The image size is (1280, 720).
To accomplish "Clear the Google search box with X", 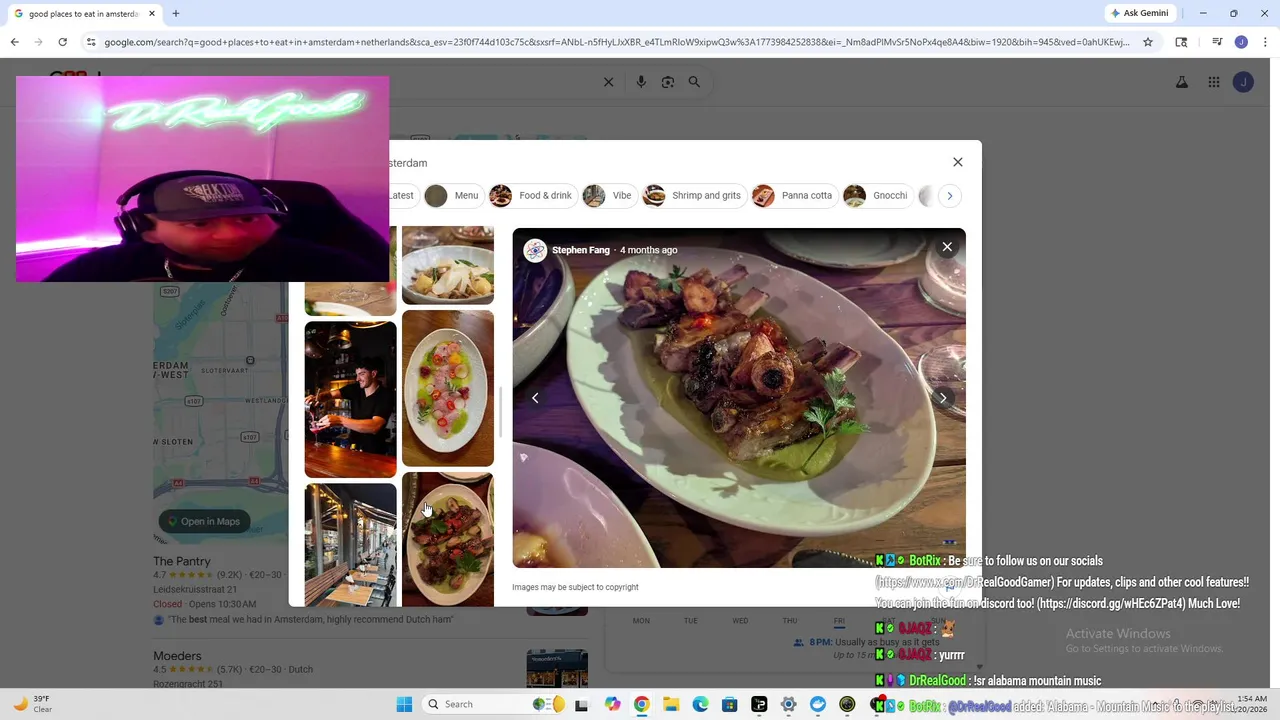I will (x=608, y=82).
